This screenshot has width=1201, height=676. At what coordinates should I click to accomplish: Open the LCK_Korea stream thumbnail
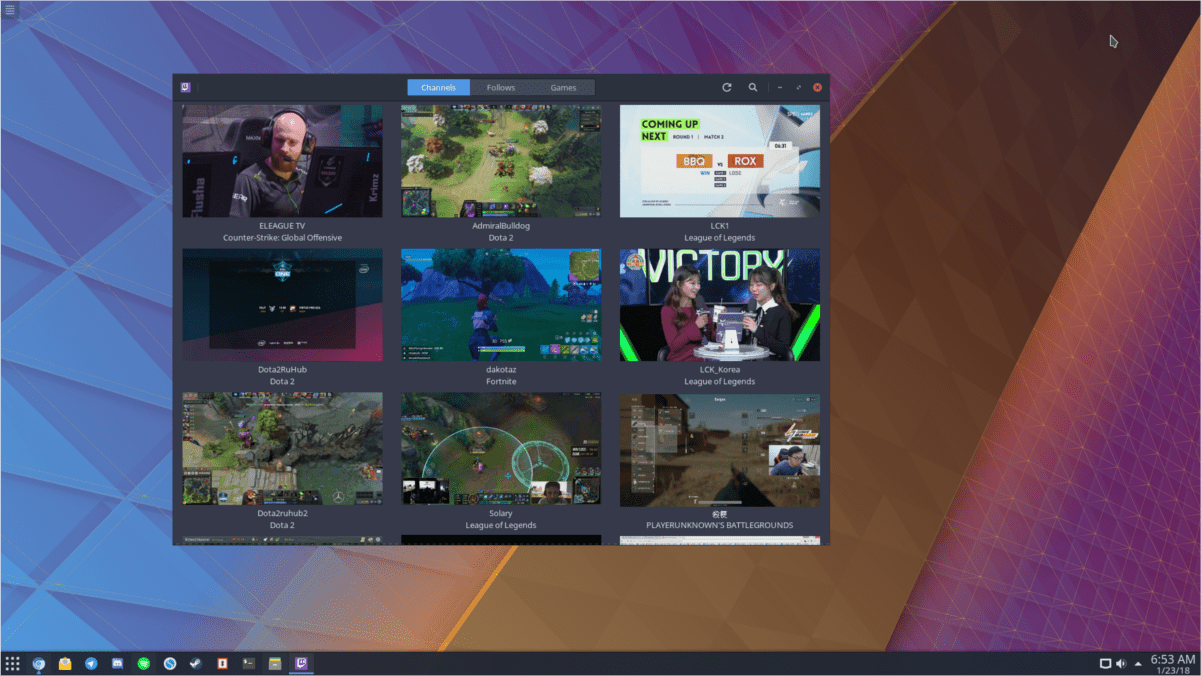719,305
